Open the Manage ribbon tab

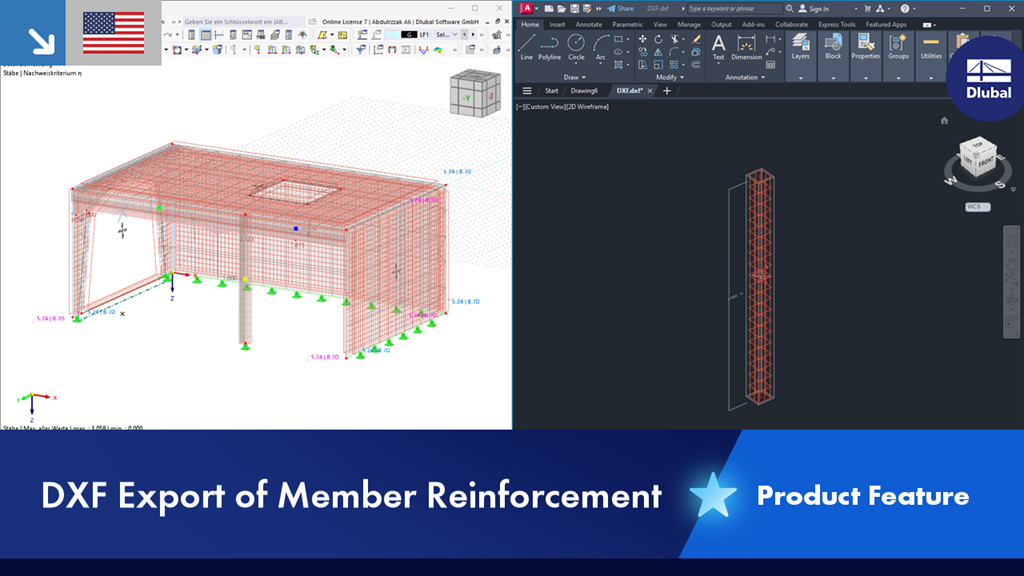pos(688,24)
